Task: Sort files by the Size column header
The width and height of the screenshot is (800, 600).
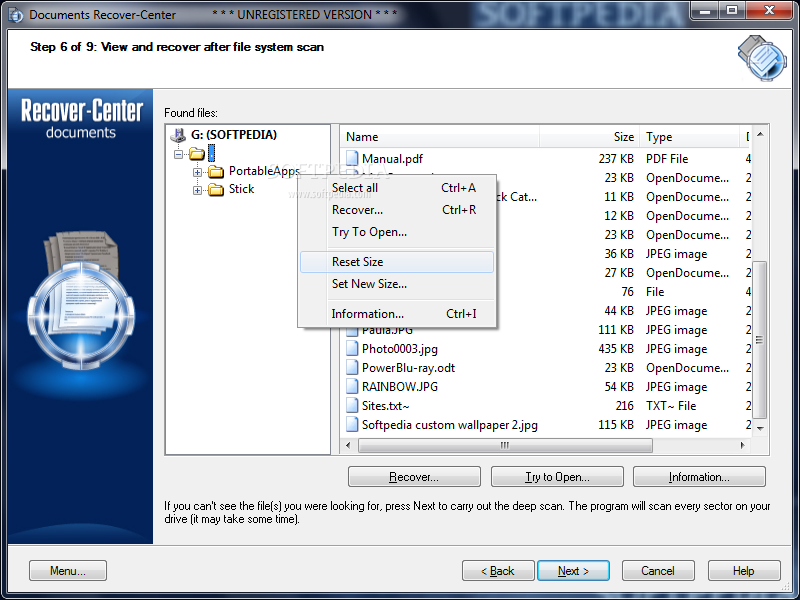Action: (x=589, y=137)
